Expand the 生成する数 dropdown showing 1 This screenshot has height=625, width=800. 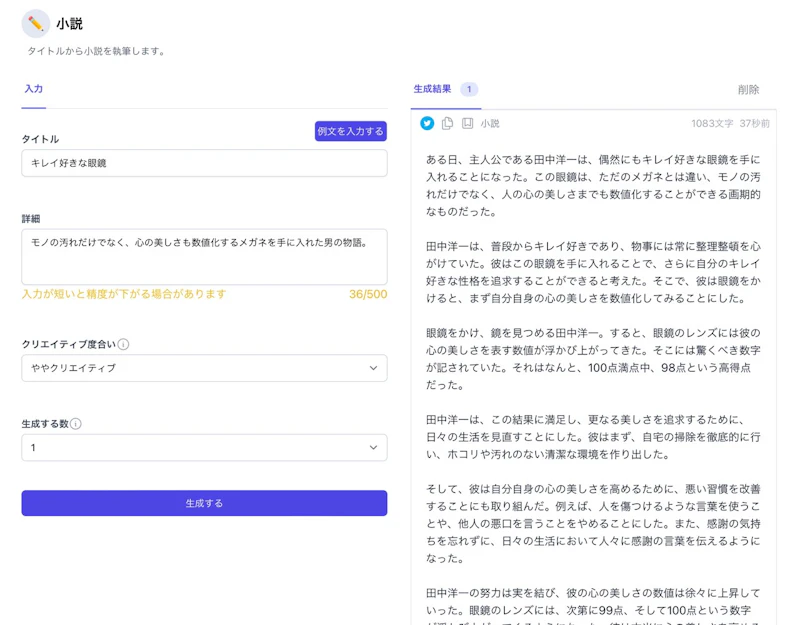click(x=204, y=448)
